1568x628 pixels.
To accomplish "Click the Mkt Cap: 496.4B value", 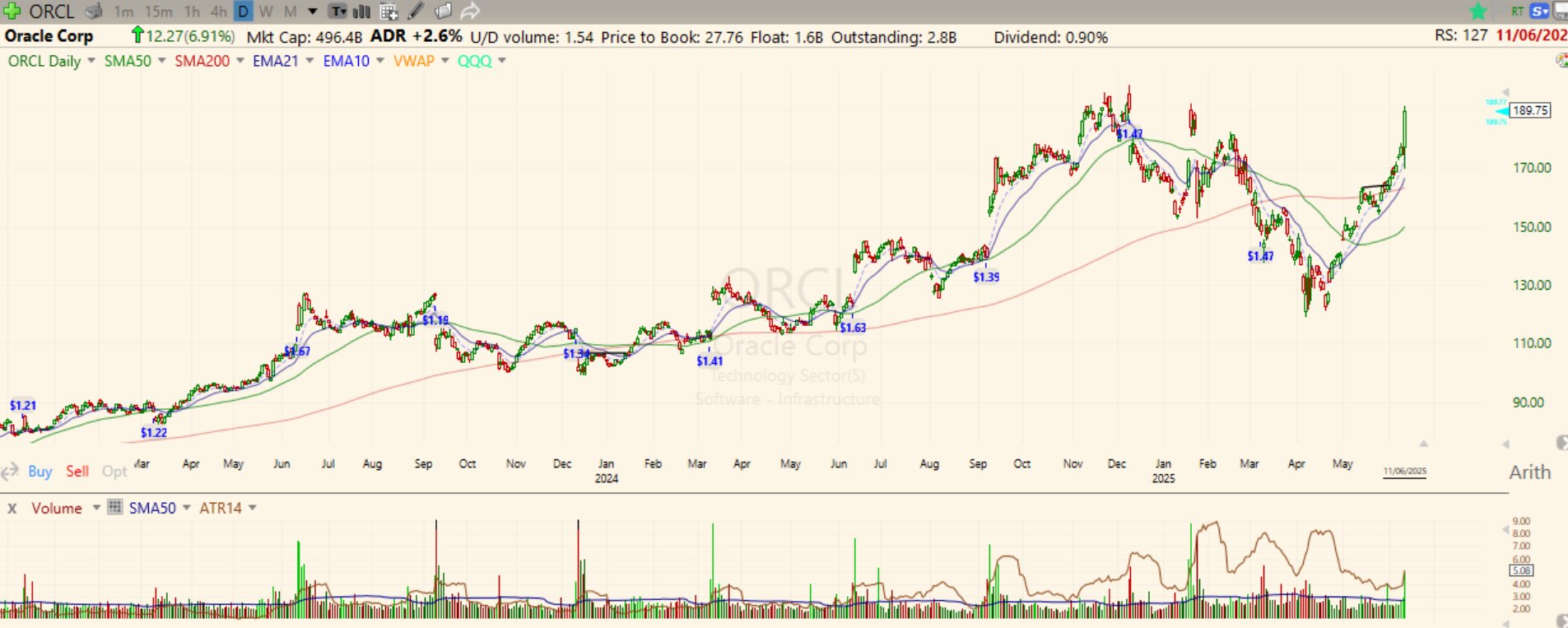I will point(305,37).
